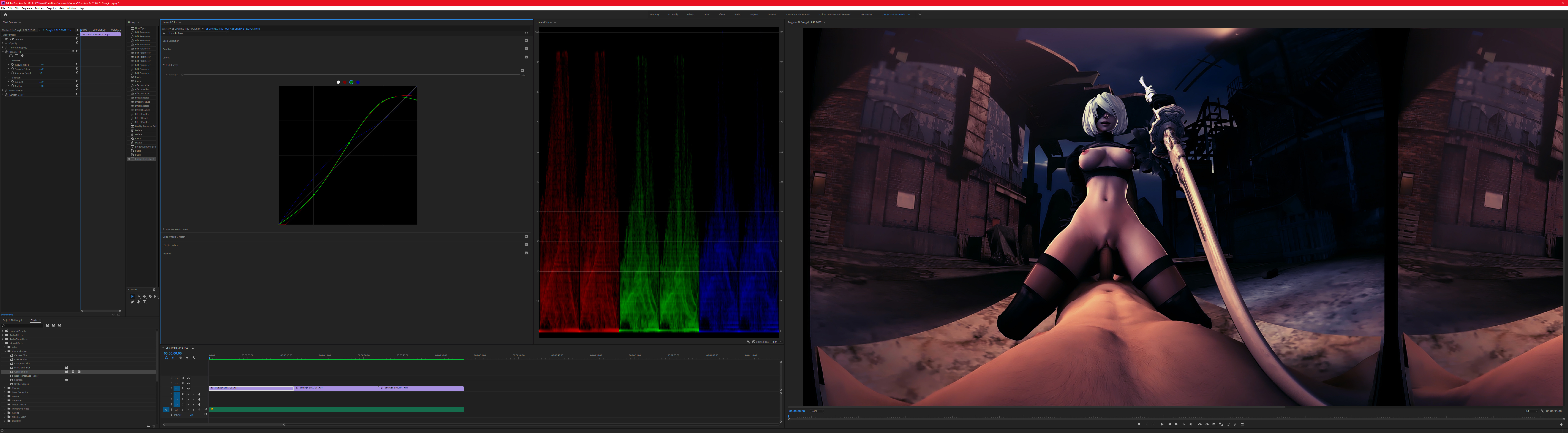Click the 32-bit Color filter icon
Viewport: 1568px width, 433px height.
53,326
